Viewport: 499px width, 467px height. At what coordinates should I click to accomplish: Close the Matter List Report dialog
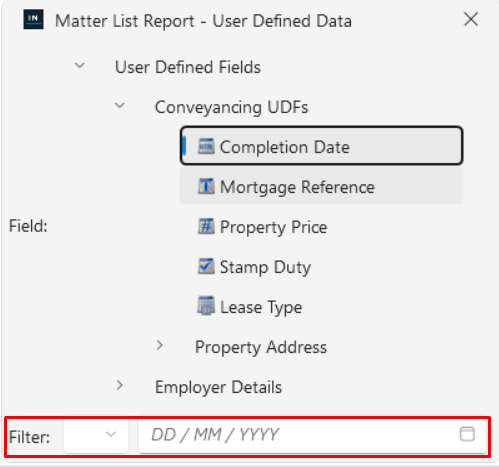[471, 19]
